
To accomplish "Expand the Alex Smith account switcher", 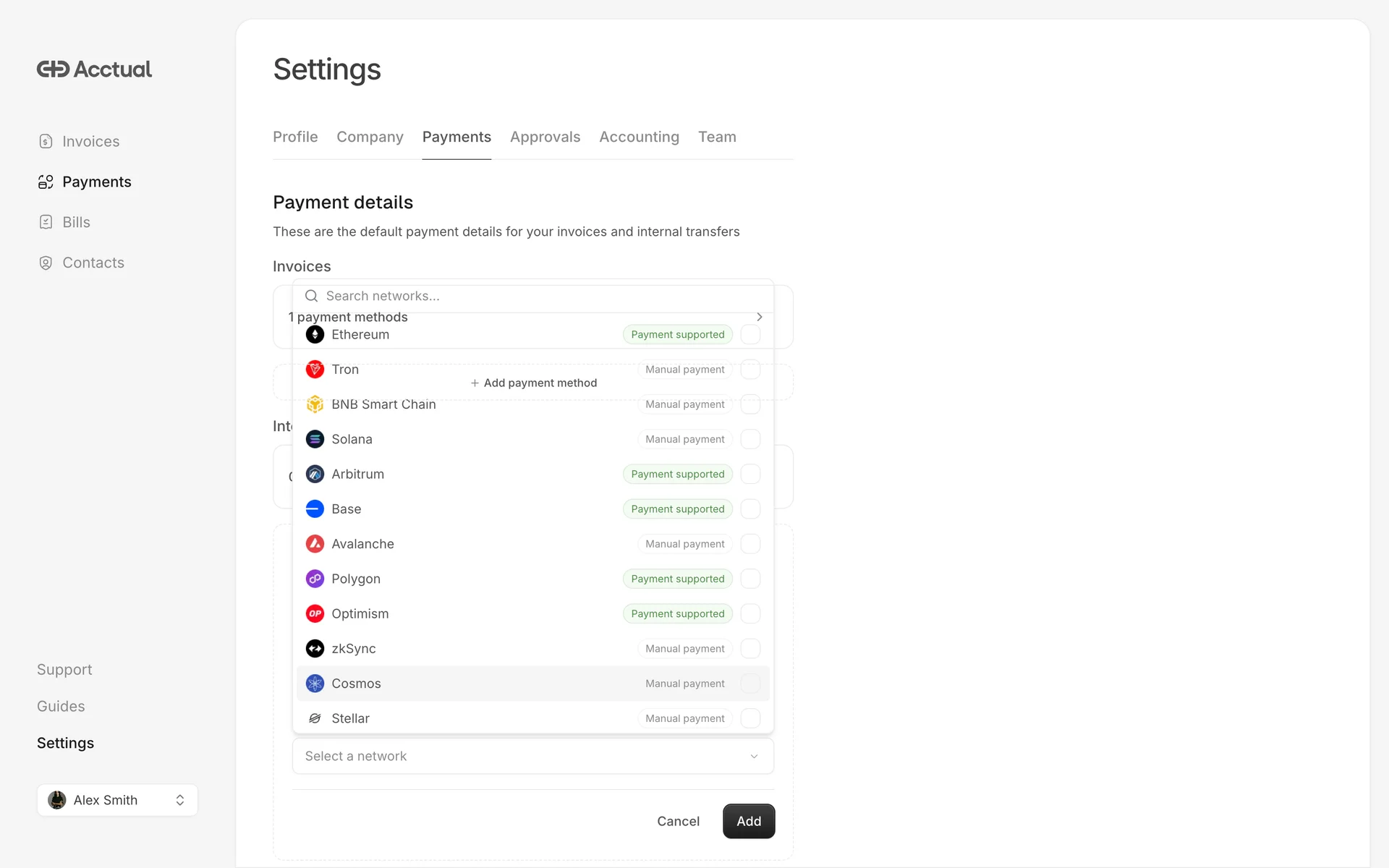I will (x=117, y=800).
